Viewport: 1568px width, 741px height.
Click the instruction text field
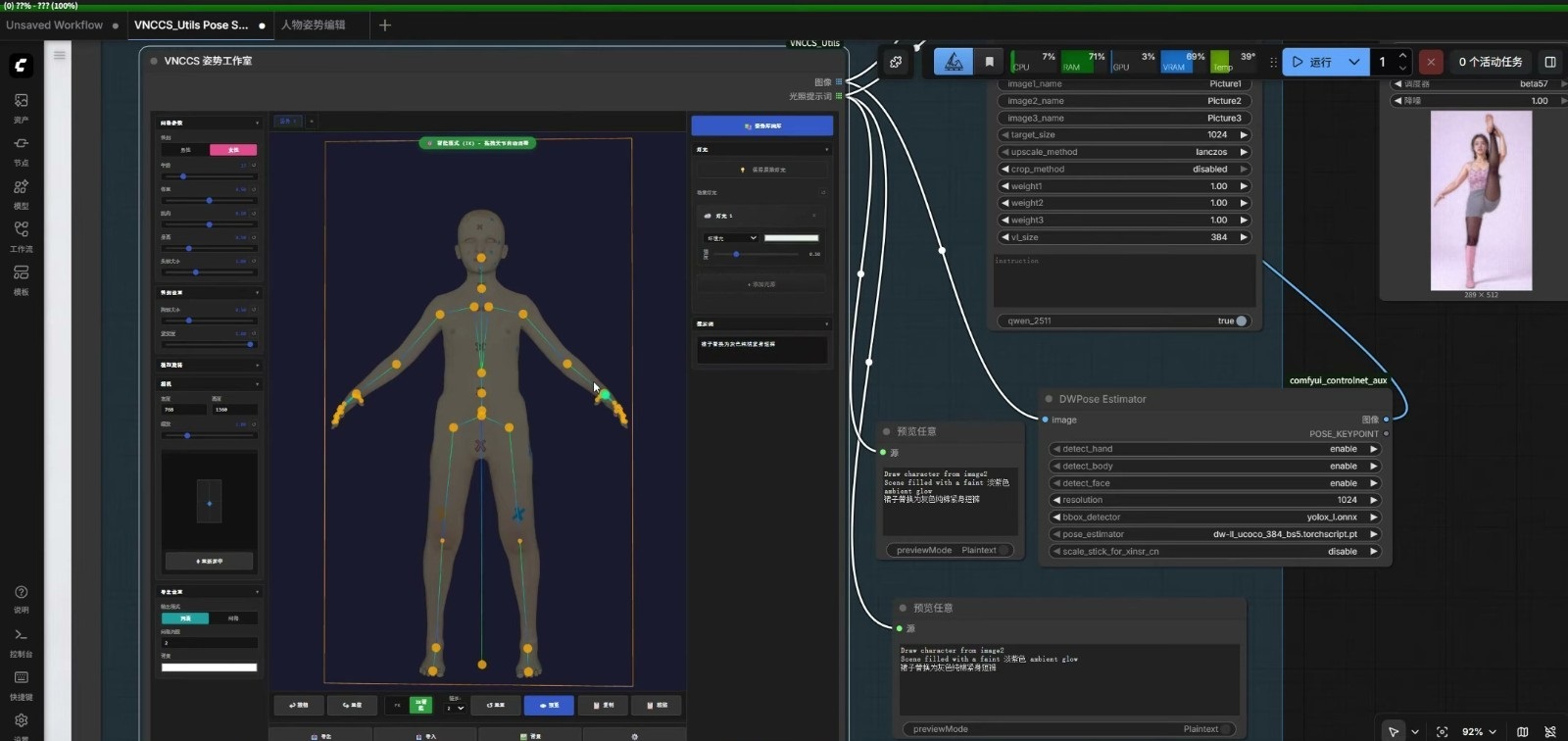pyautogui.click(x=1123, y=281)
